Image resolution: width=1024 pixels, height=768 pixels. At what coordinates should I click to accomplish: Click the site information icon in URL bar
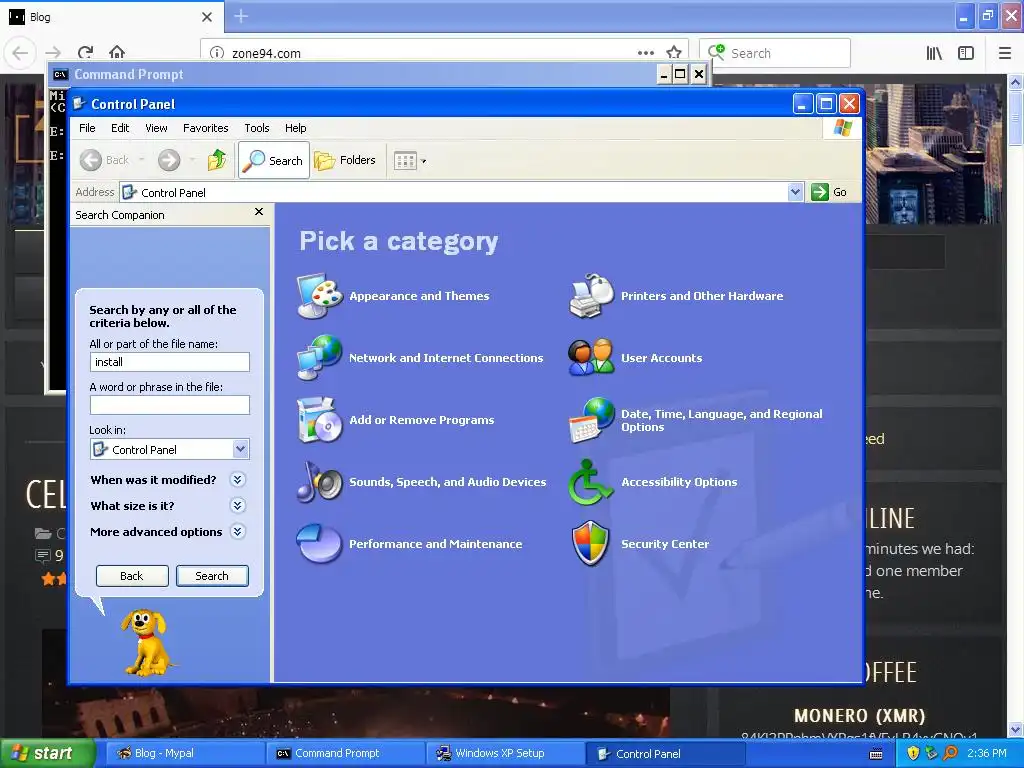pyautogui.click(x=217, y=53)
